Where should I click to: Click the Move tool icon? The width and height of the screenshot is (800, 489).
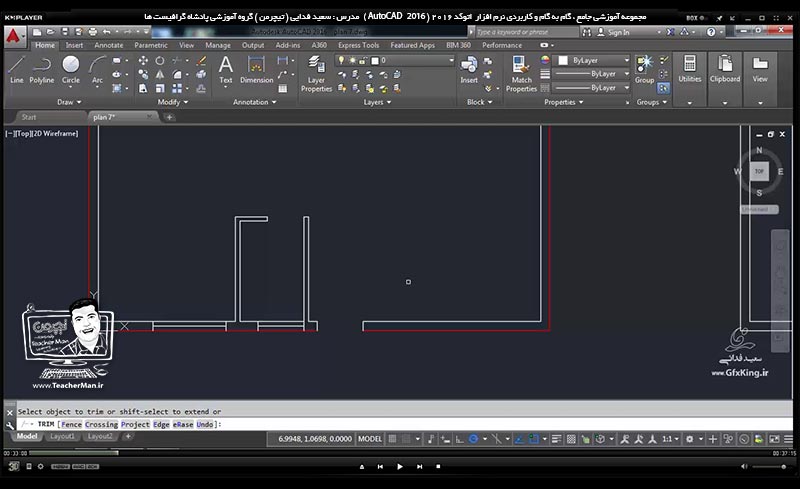(143, 61)
